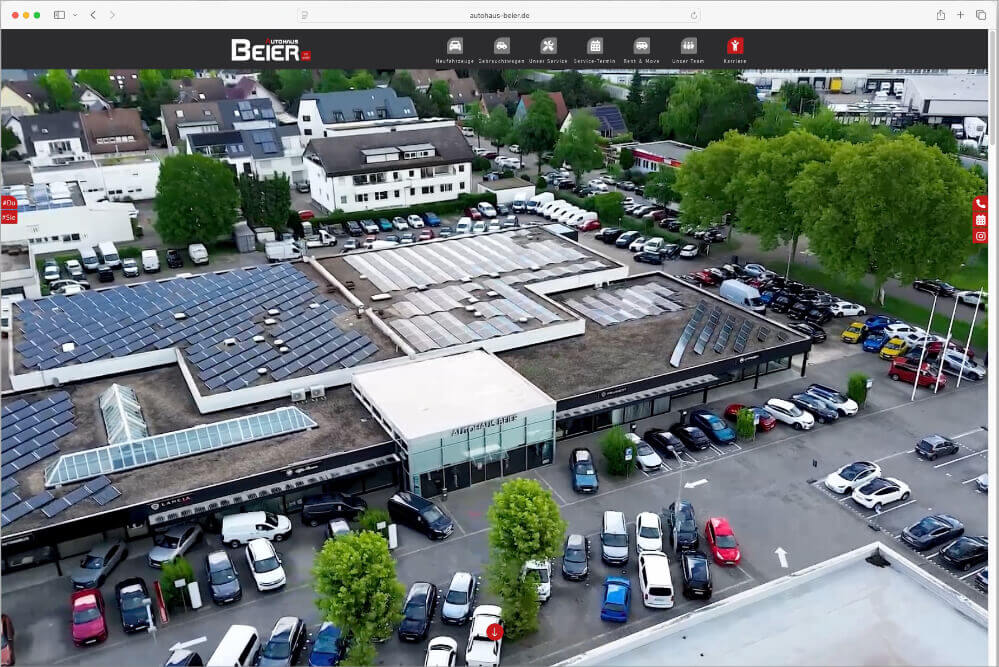Switch to the #Du address form
999x667 pixels.
[10, 203]
